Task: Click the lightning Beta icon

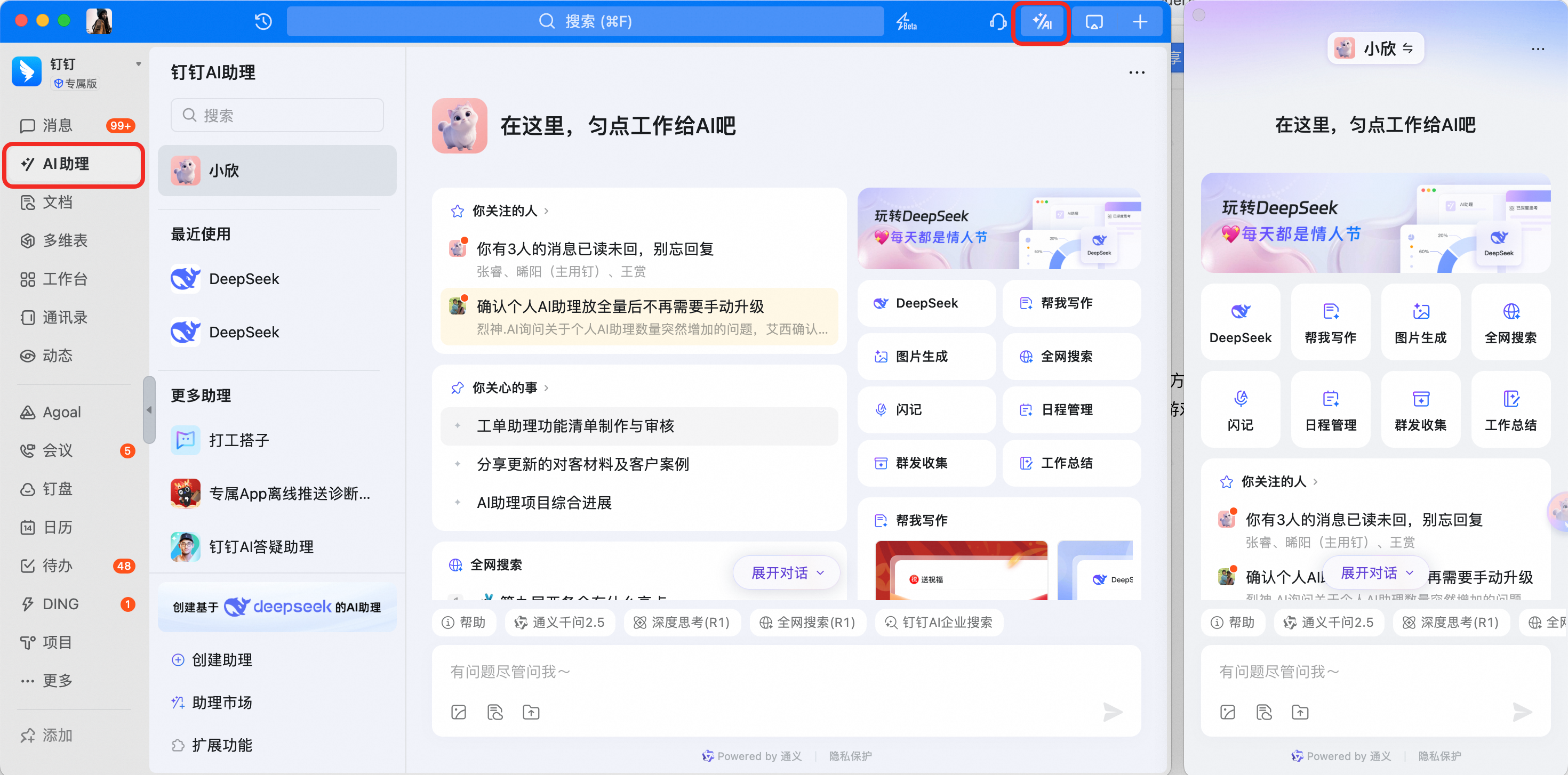Action: [906, 22]
